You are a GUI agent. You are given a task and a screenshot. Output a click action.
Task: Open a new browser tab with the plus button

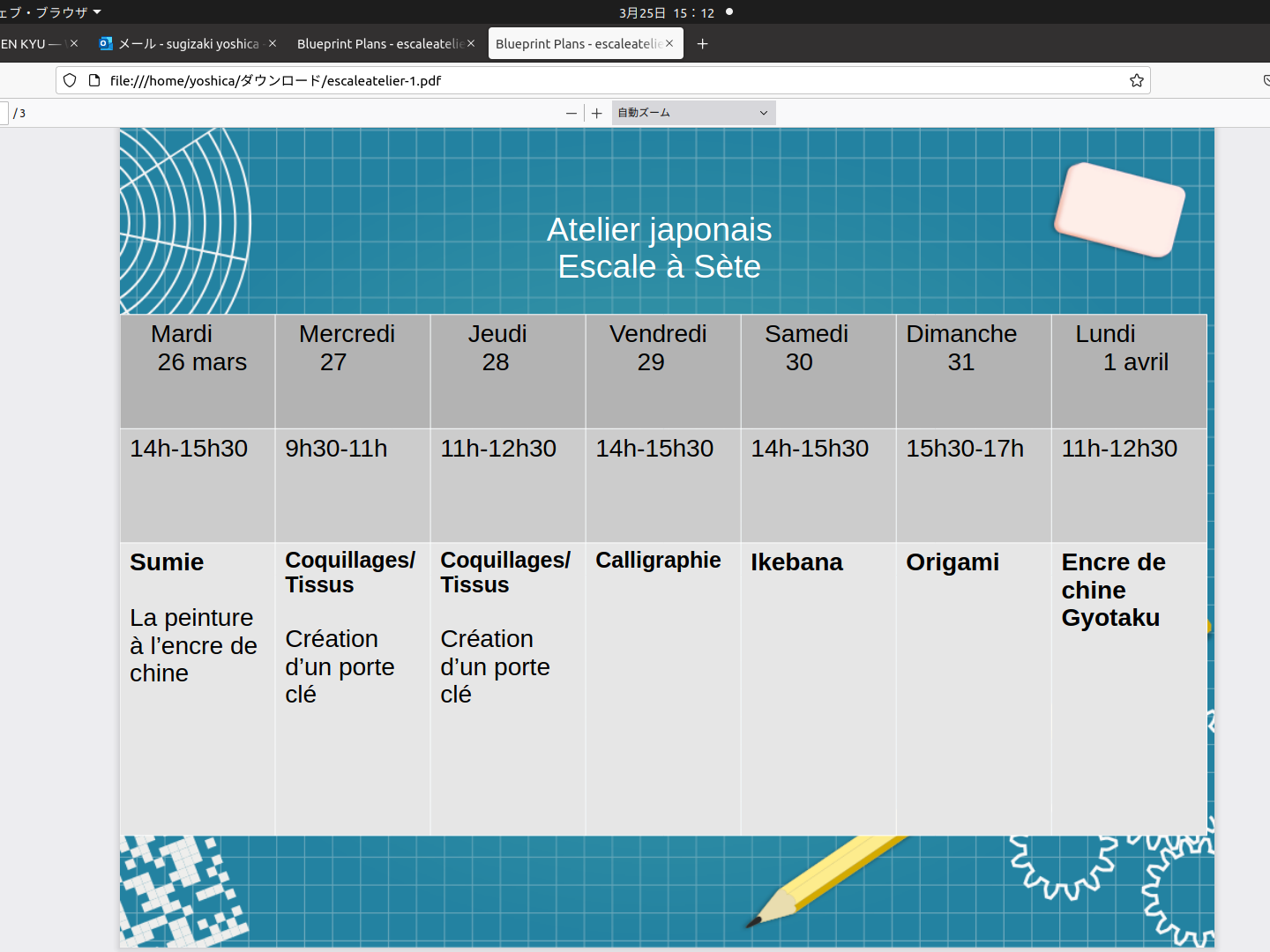[702, 43]
